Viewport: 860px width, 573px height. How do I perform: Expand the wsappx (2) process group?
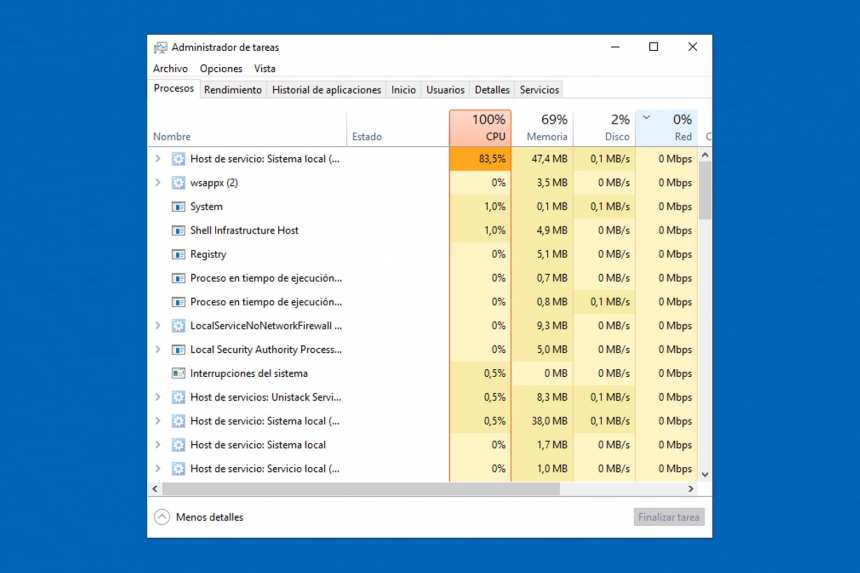click(x=157, y=183)
